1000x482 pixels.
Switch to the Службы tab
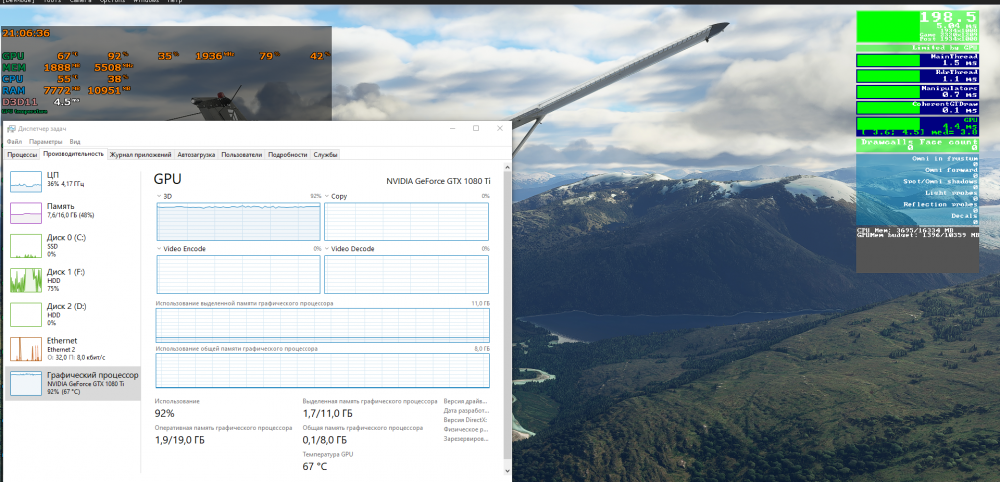click(325, 154)
